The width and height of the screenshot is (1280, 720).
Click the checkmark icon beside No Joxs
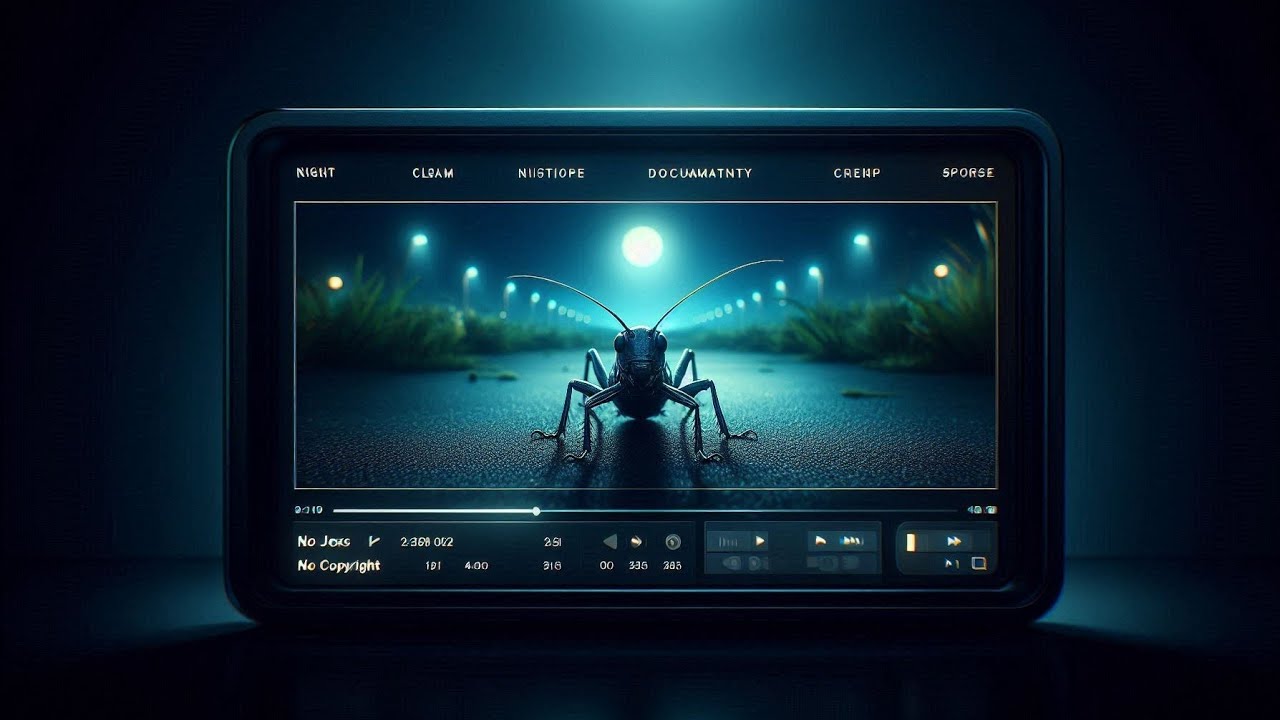click(374, 541)
